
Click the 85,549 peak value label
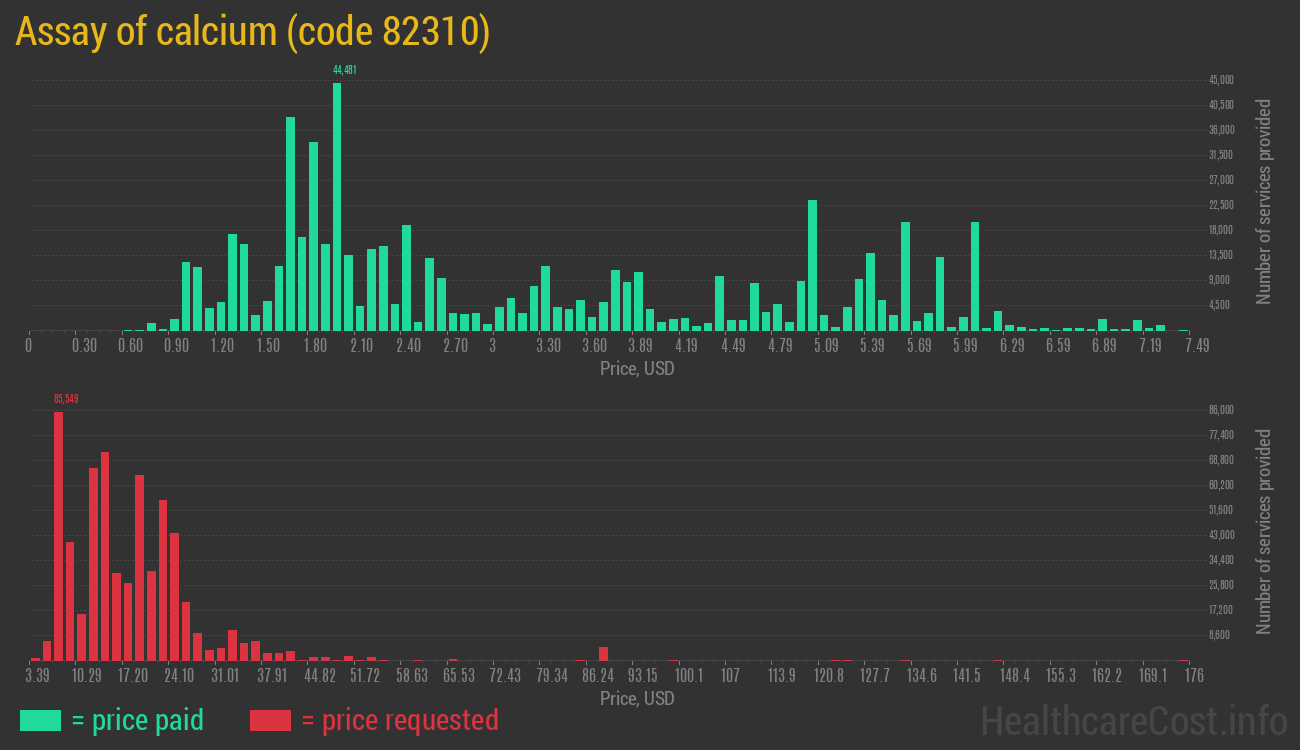[x=66, y=399]
